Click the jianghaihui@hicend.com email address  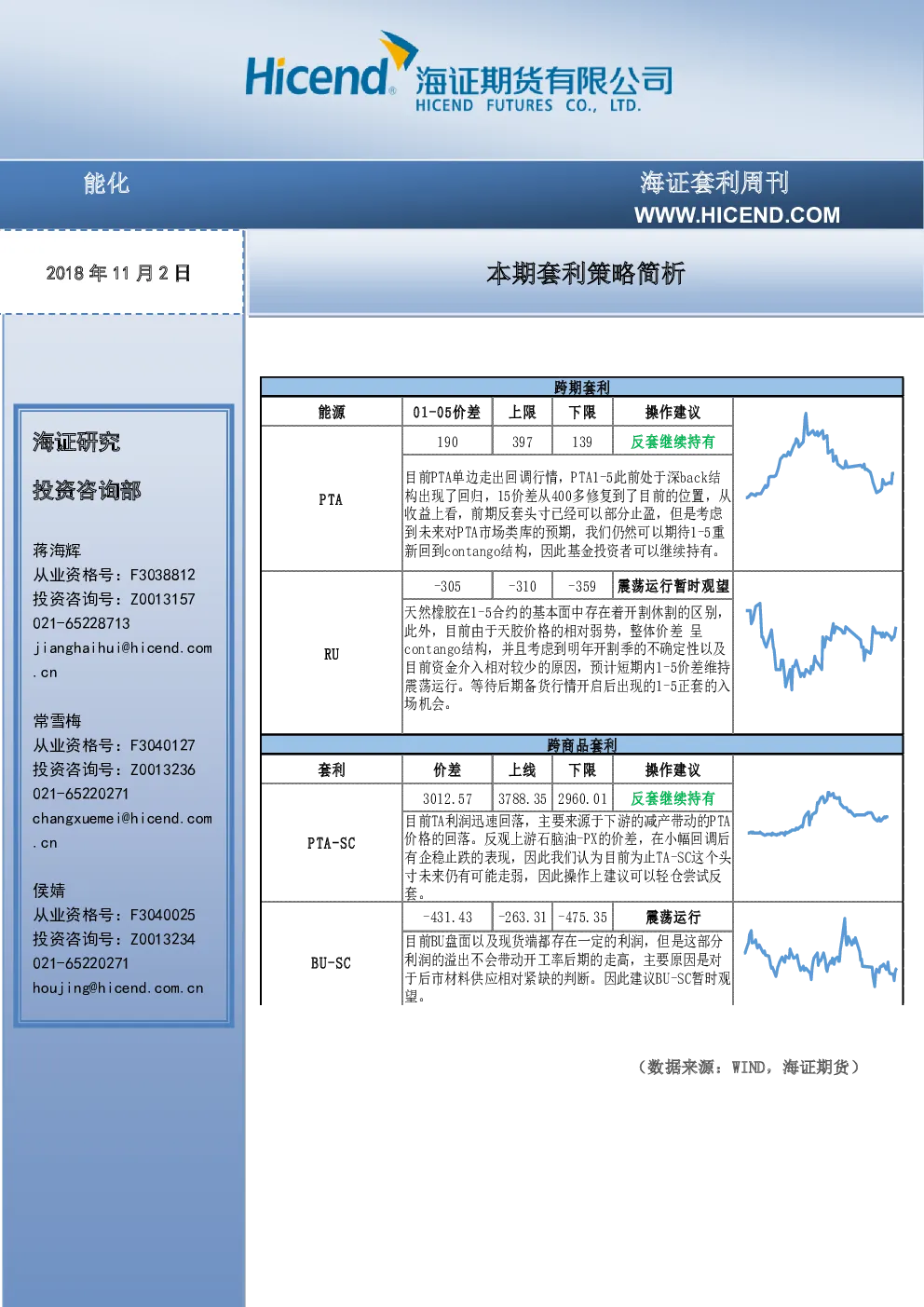(122, 660)
